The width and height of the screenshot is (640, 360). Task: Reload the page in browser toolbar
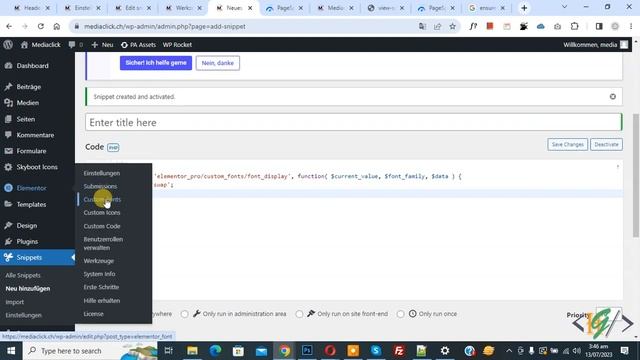(41, 26)
